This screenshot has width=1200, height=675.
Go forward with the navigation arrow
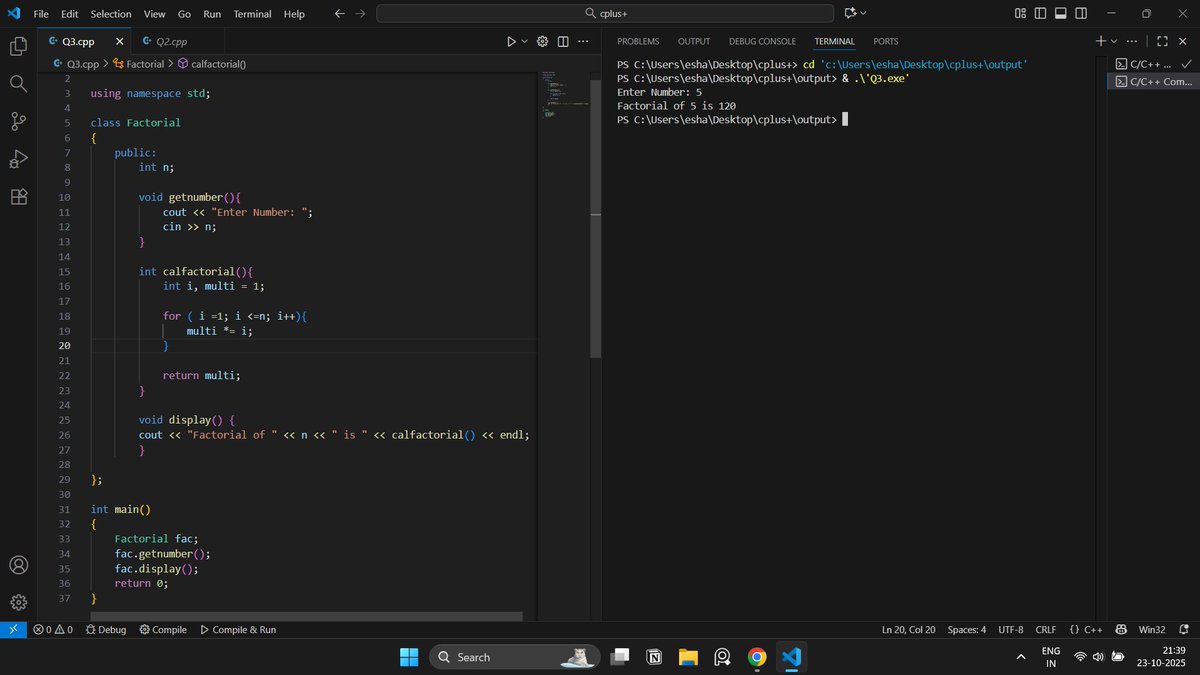click(x=361, y=14)
